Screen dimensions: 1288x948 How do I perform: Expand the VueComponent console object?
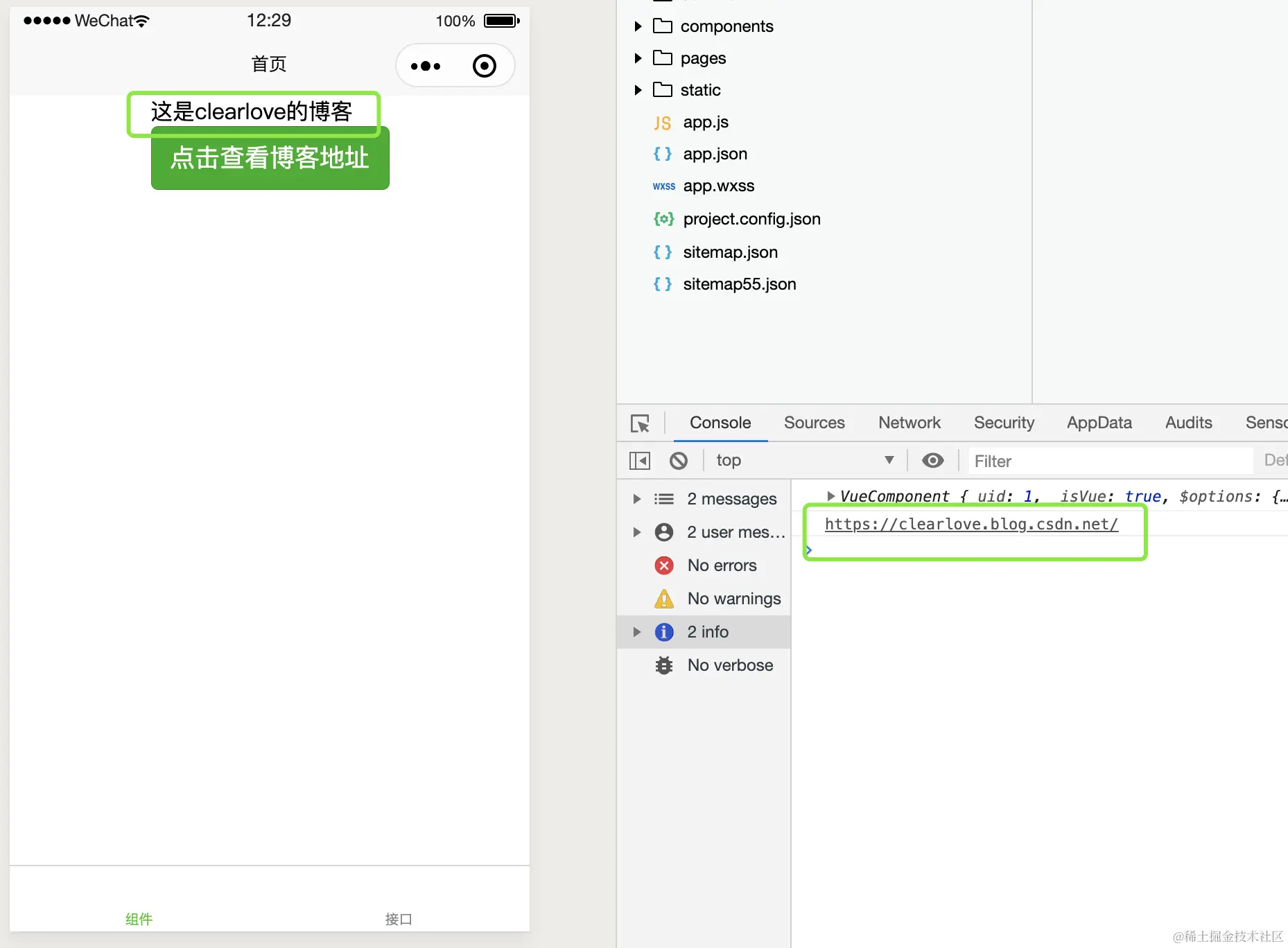coord(830,496)
